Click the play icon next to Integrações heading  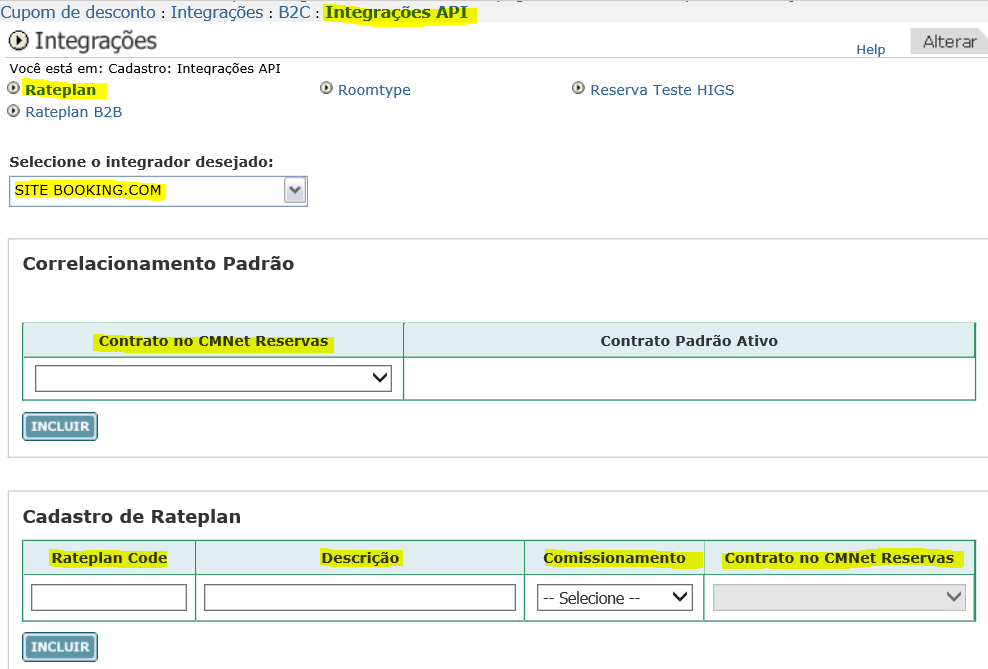point(18,41)
